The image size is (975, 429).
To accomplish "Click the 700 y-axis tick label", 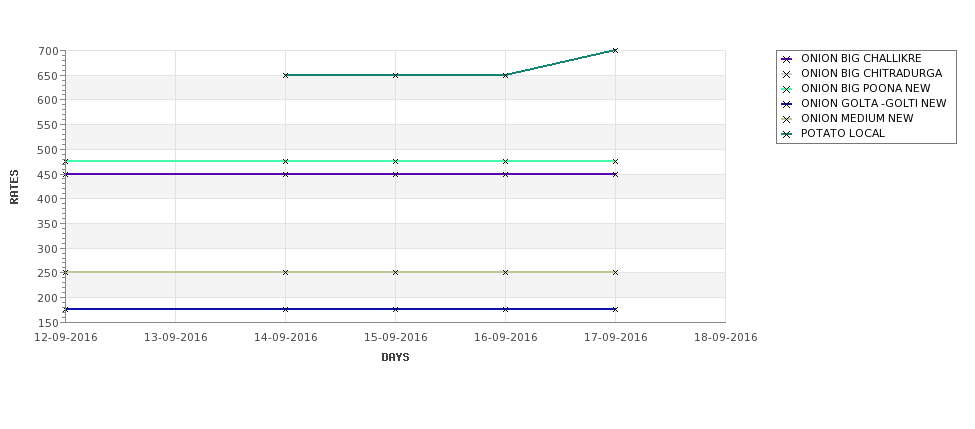I will click(50, 51).
